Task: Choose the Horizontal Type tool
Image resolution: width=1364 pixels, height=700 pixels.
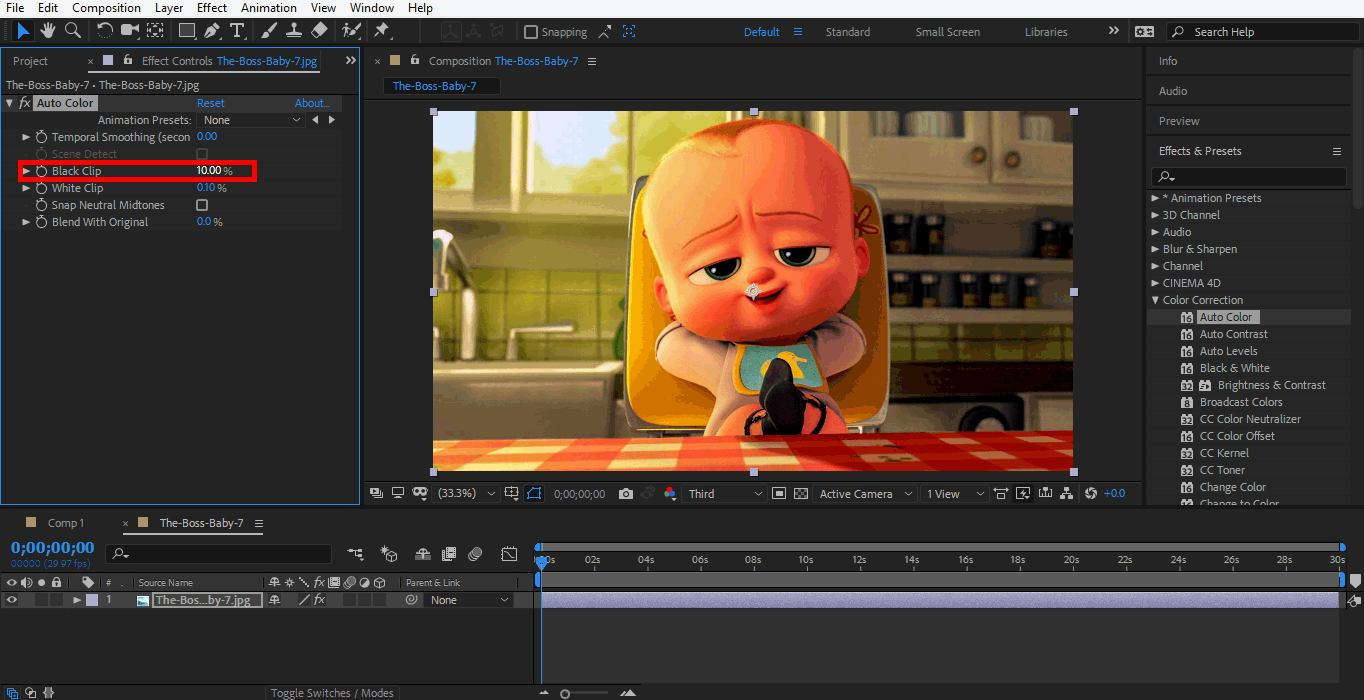Action: click(237, 31)
